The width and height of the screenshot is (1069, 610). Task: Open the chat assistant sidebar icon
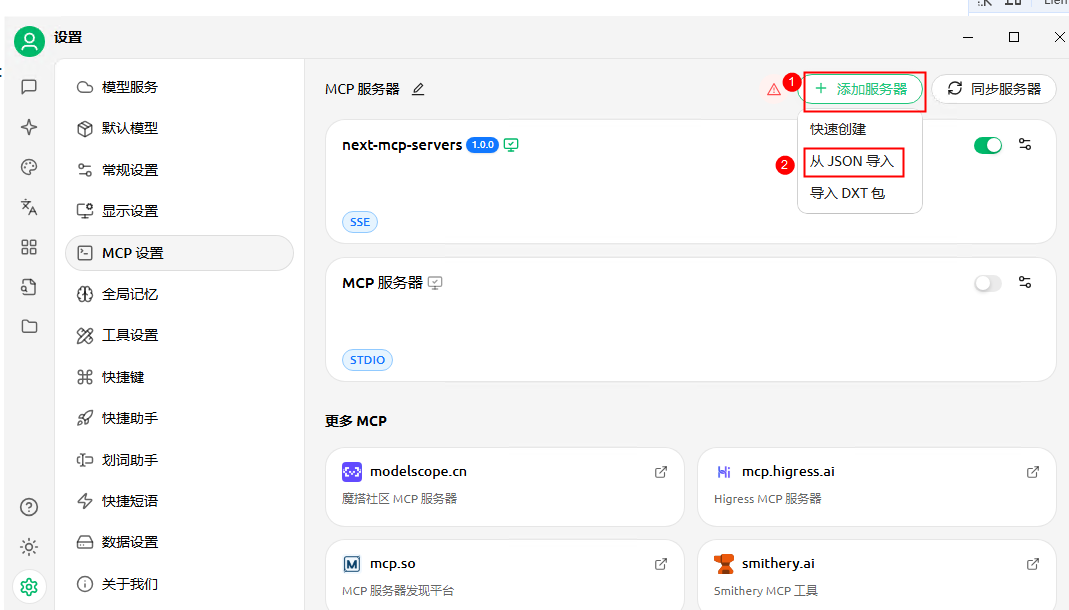[29, 87]
